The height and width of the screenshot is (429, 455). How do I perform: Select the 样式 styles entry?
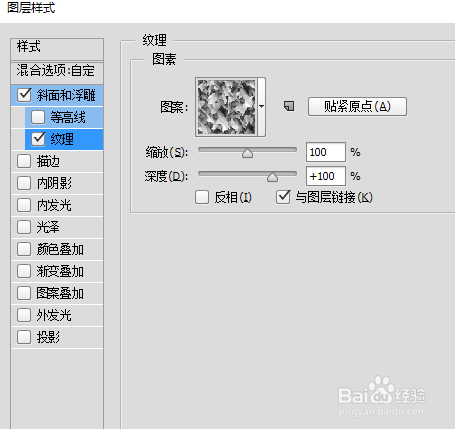coord(57,49)
